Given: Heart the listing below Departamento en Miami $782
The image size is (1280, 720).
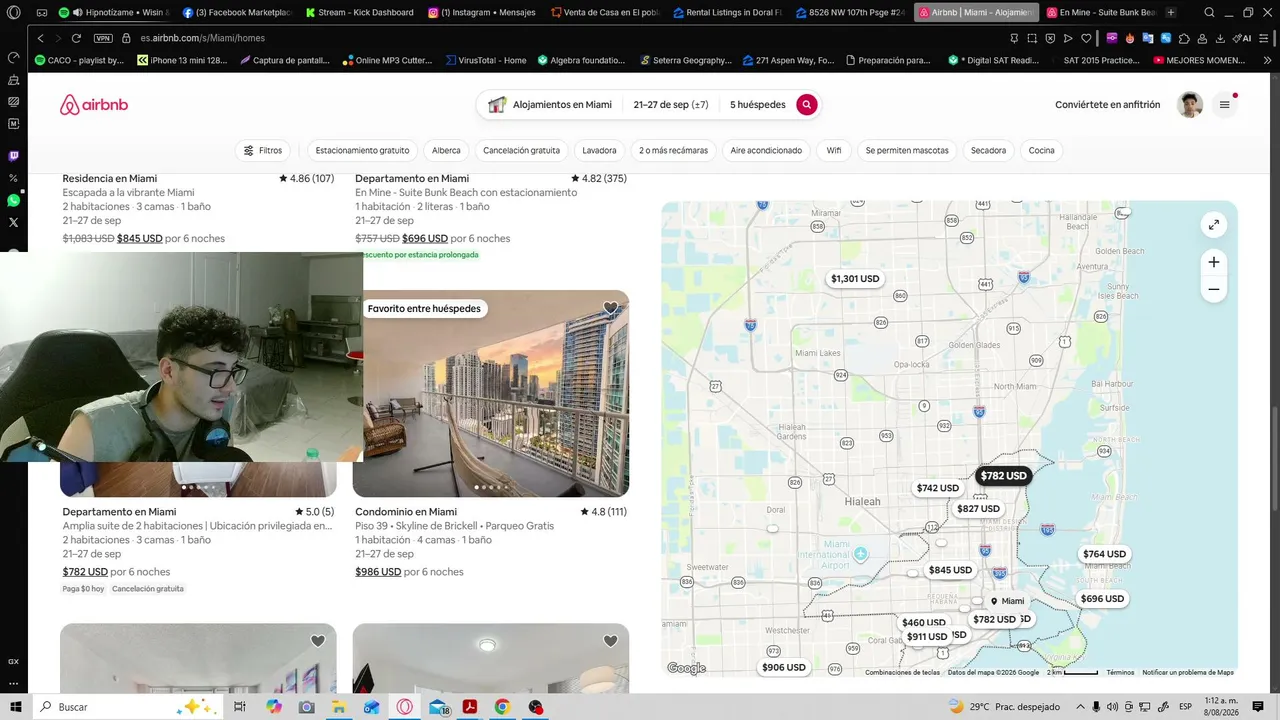Looking at the screenshot, I should pyautogui.click(x=317, y=642).
